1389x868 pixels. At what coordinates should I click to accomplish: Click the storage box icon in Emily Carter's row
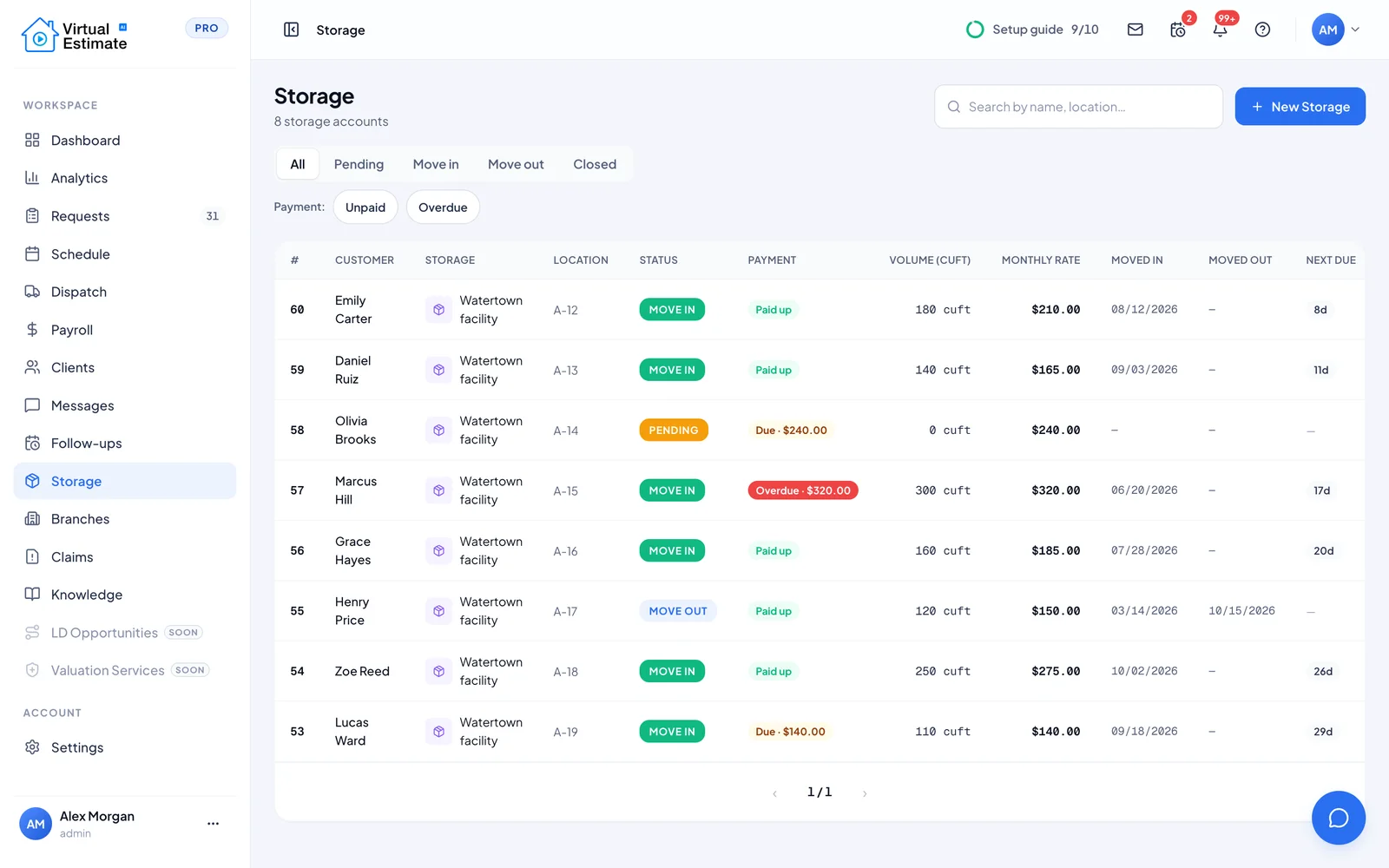point(438,310)
